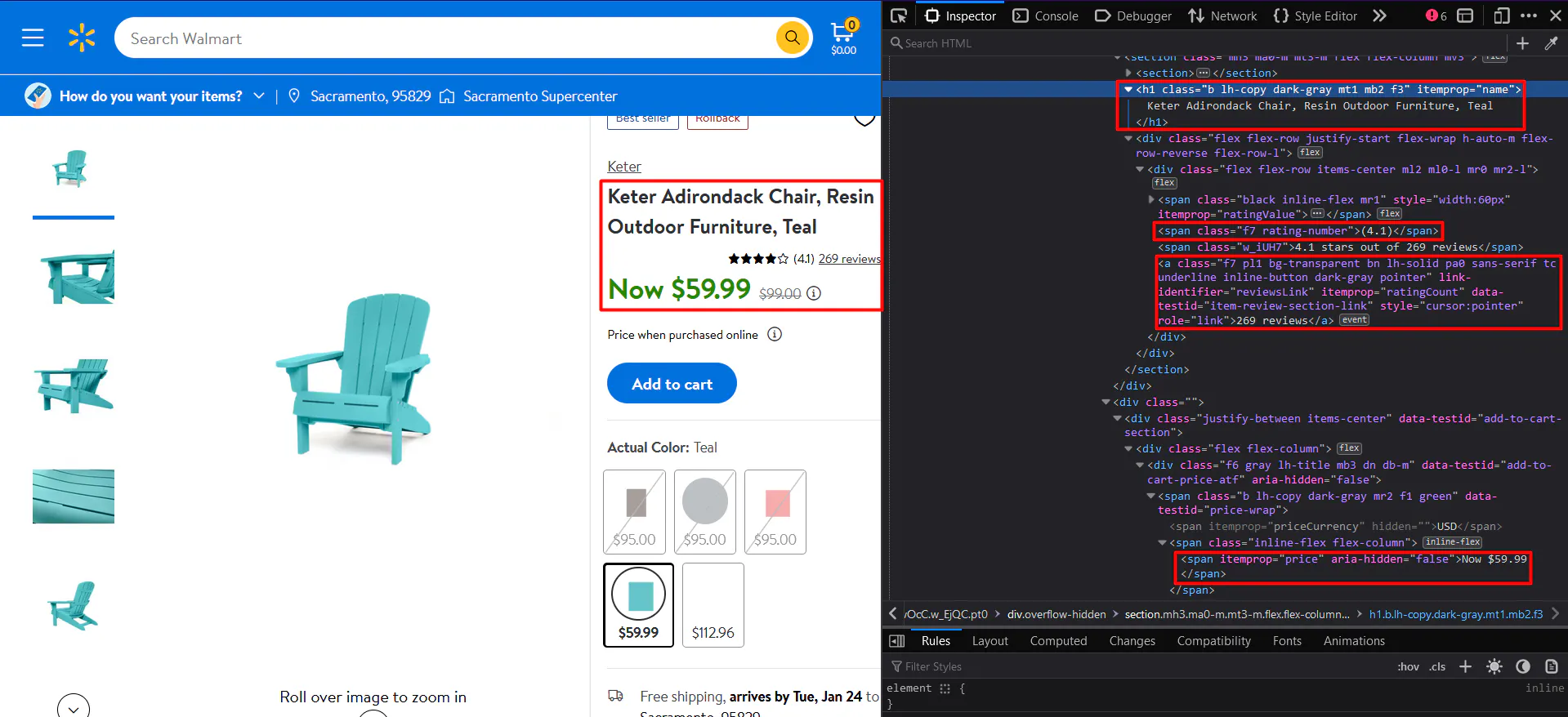
Task: Click the error count badge showing 6
Action: 1436,16
